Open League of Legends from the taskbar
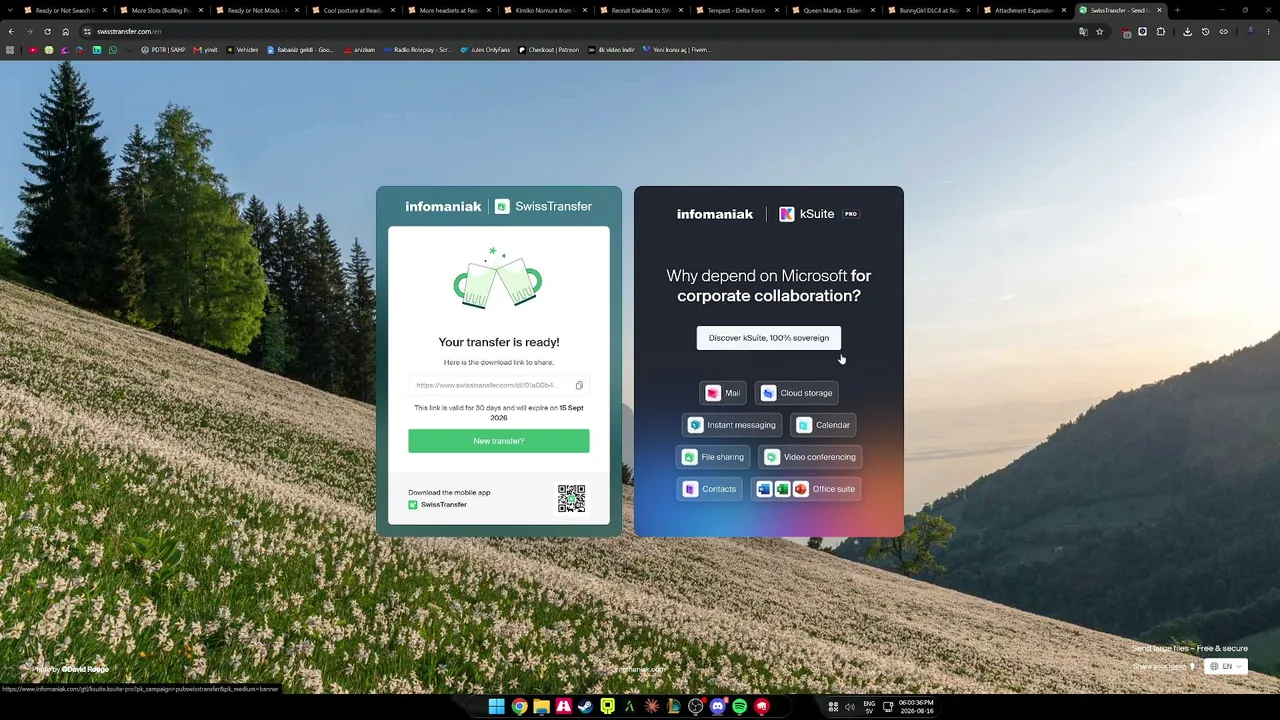 (673, 707)
